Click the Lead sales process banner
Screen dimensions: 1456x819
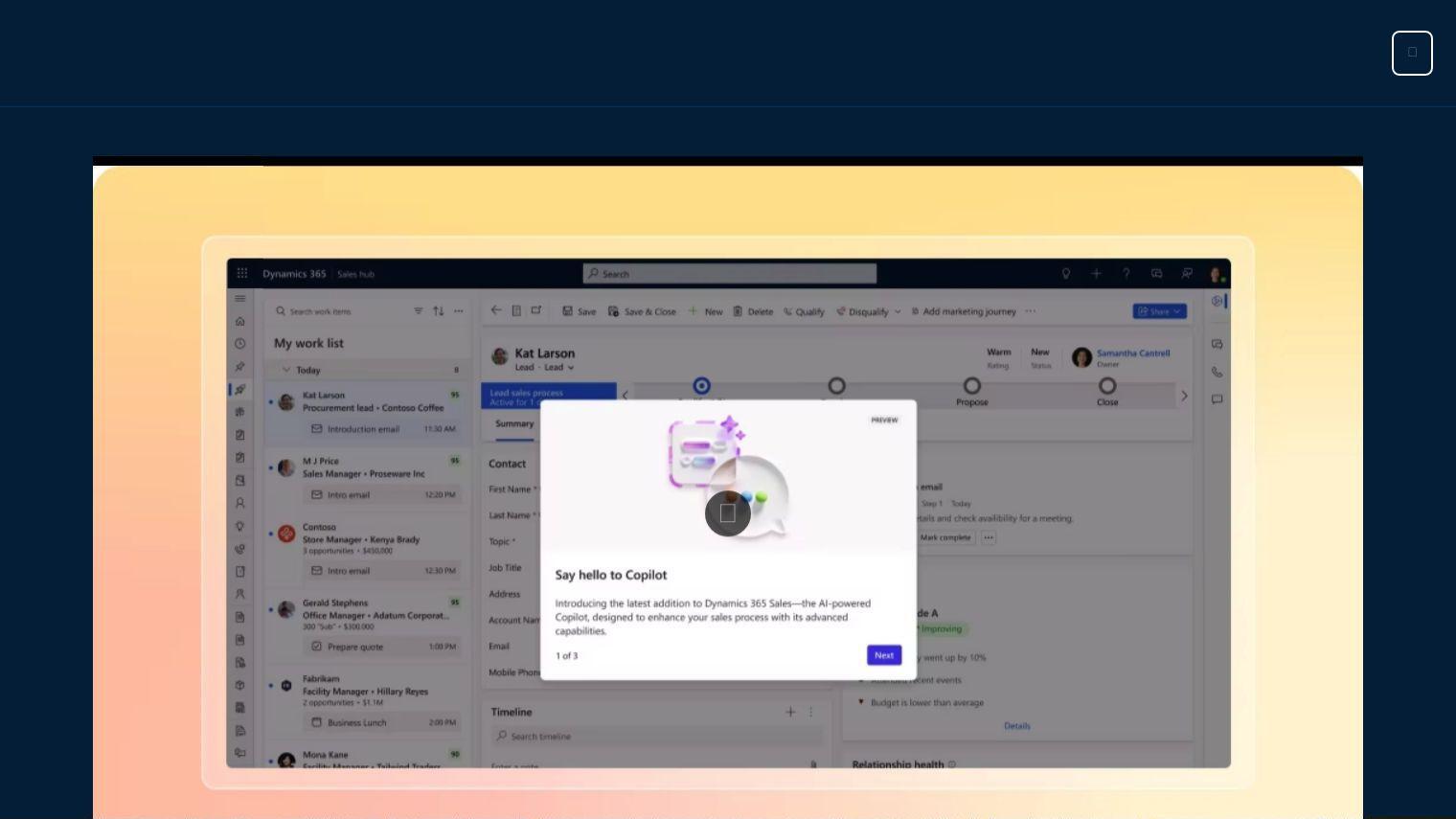(x=549, y=397)
